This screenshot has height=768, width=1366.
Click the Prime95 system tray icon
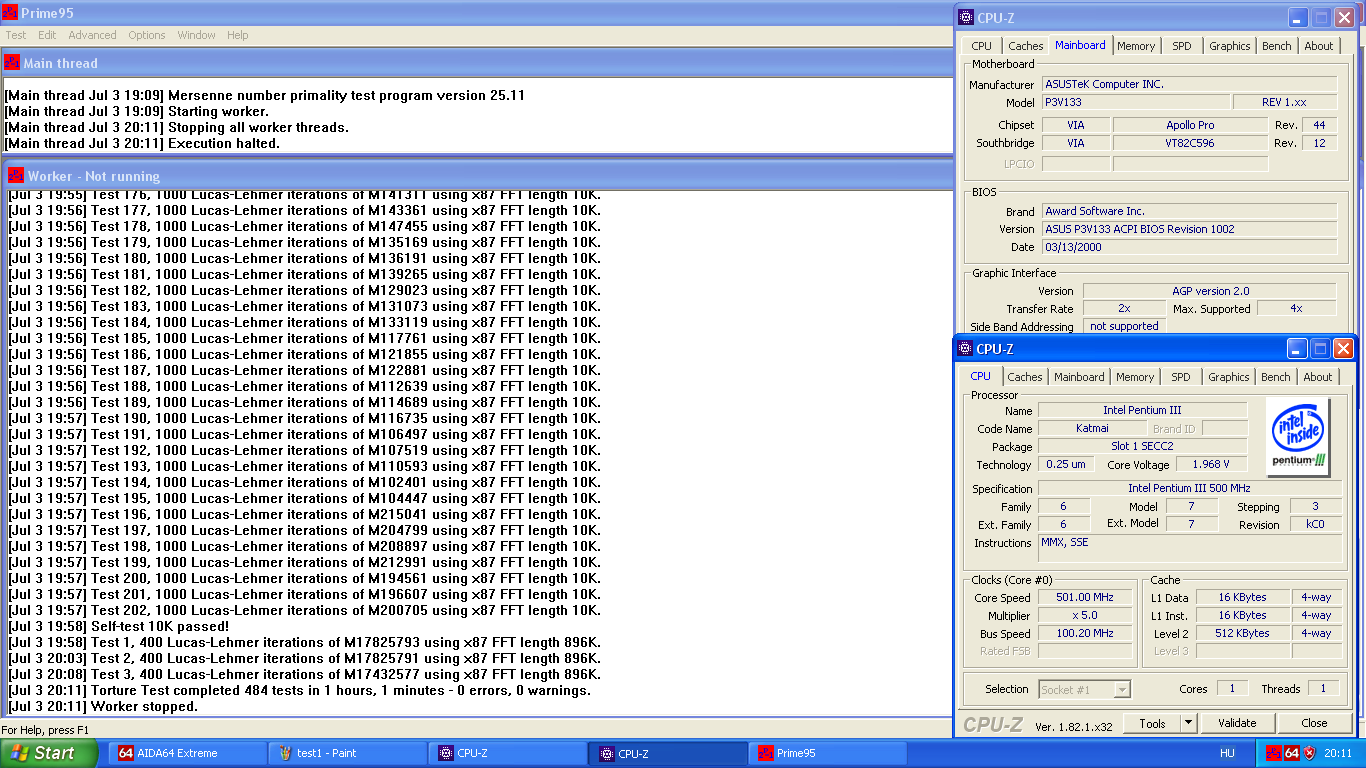click(x=1273, y=753)
